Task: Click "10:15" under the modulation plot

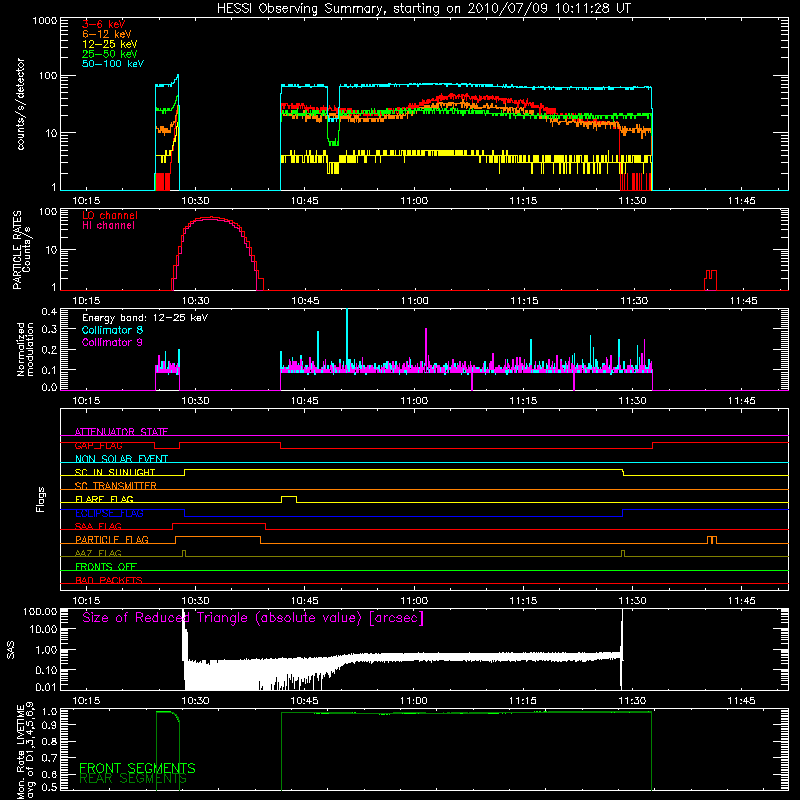Action: tap(86, 401)
